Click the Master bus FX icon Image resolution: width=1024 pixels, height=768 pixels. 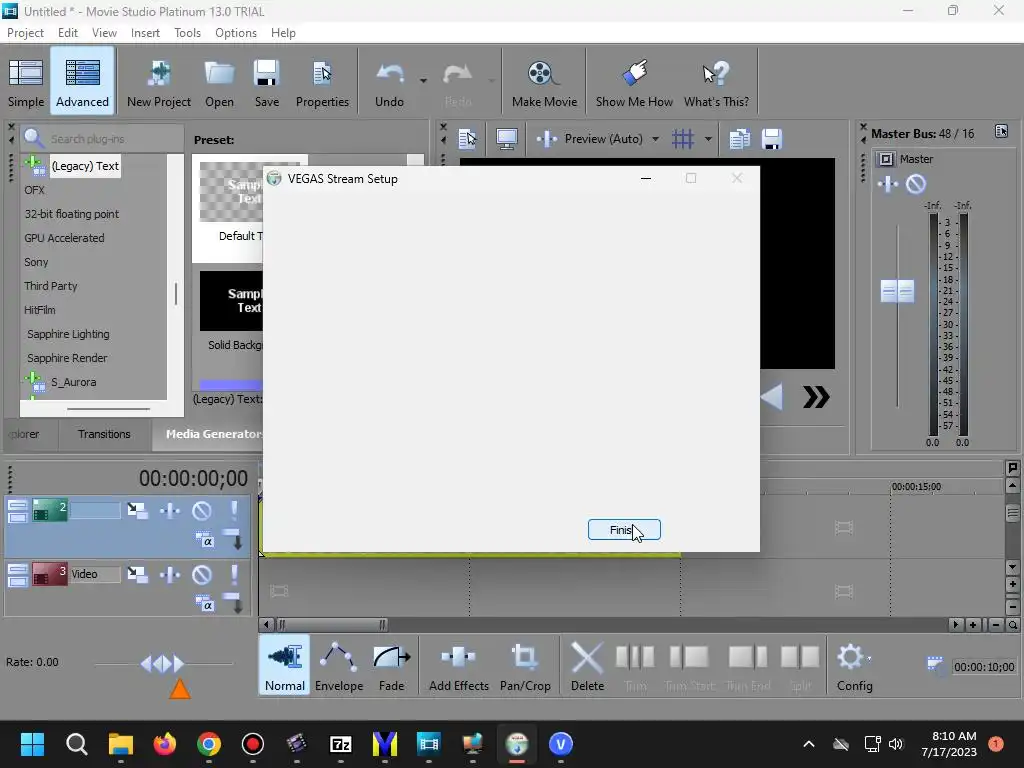[x=887, y=184]
